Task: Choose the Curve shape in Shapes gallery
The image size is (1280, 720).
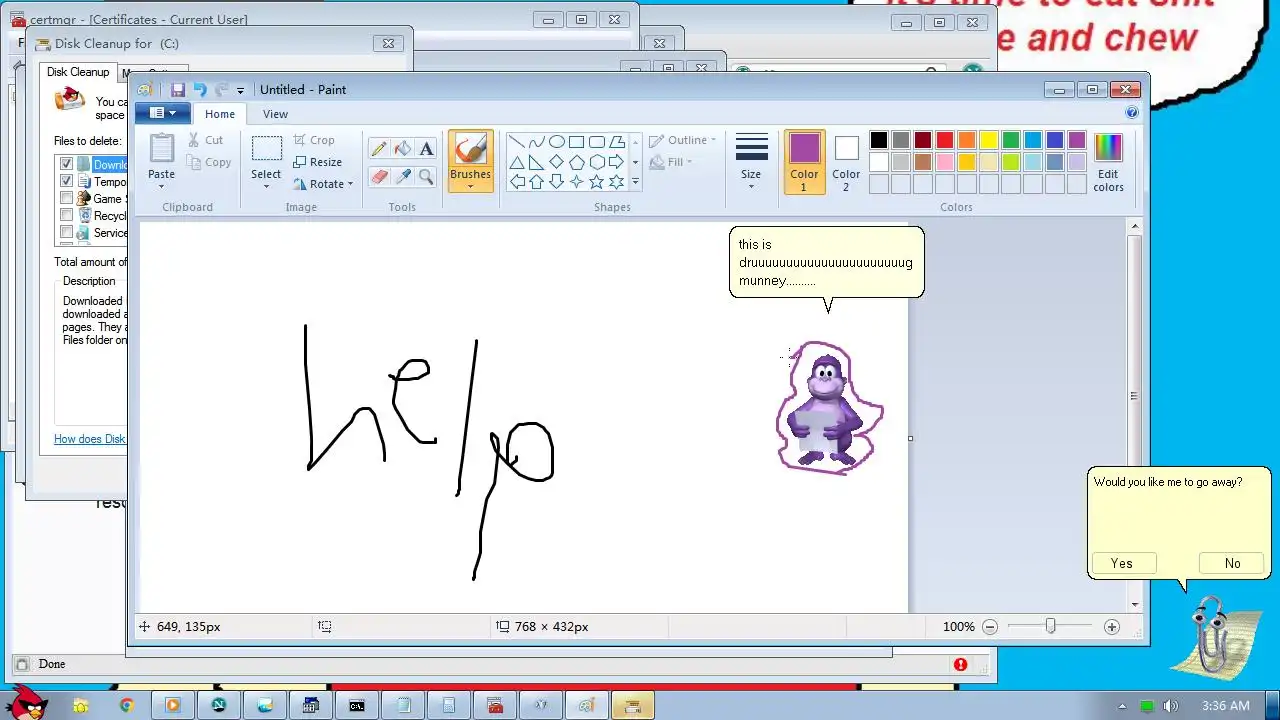Action: click(x=537, y=142)
